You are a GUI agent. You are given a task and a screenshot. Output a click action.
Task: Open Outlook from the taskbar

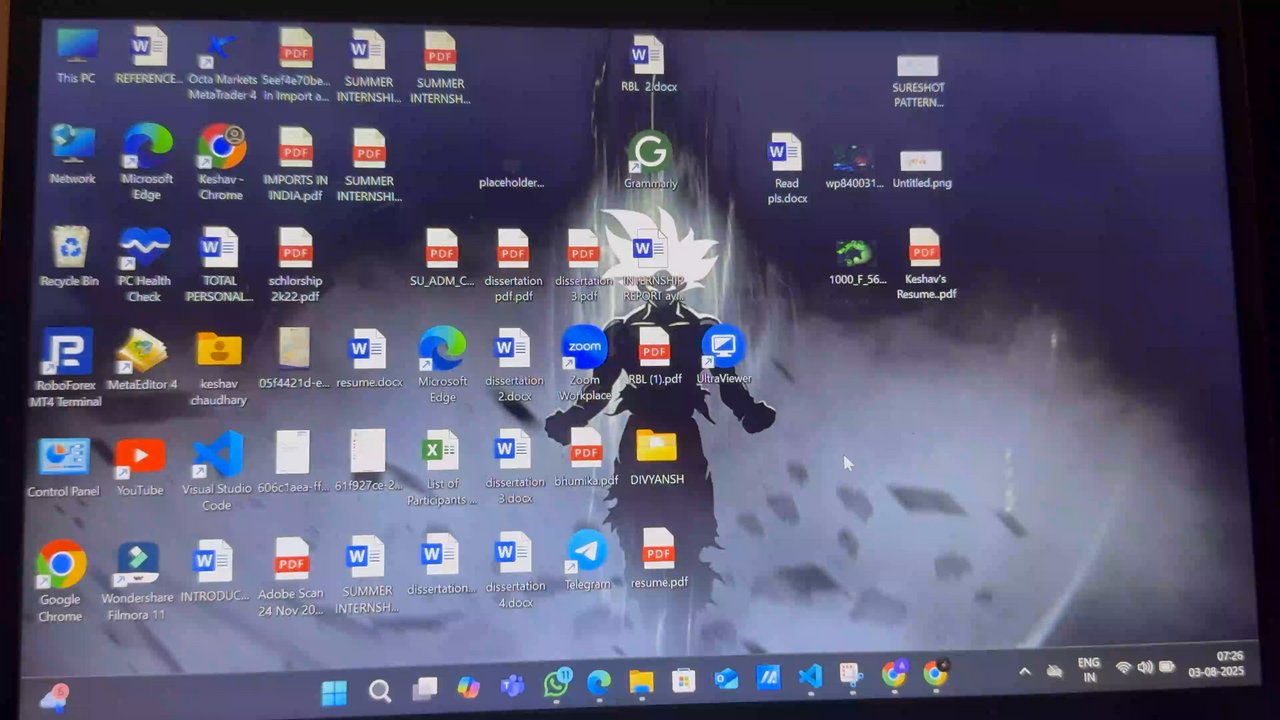tap(727, 680)
